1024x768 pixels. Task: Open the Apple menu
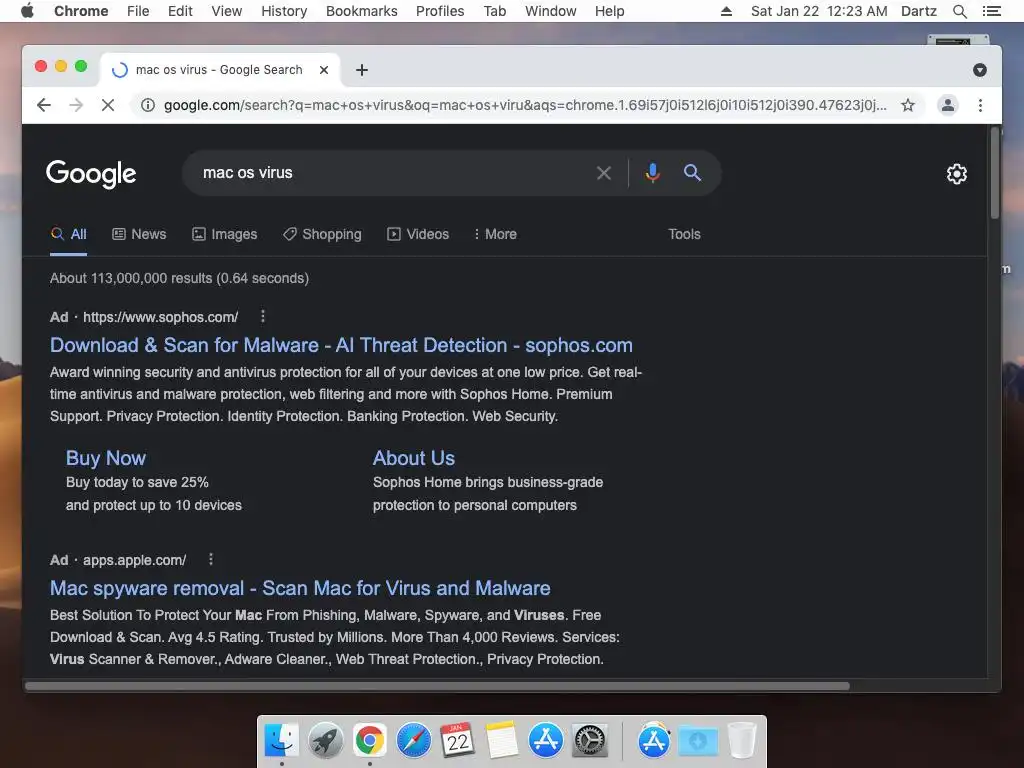click(27, 11)
